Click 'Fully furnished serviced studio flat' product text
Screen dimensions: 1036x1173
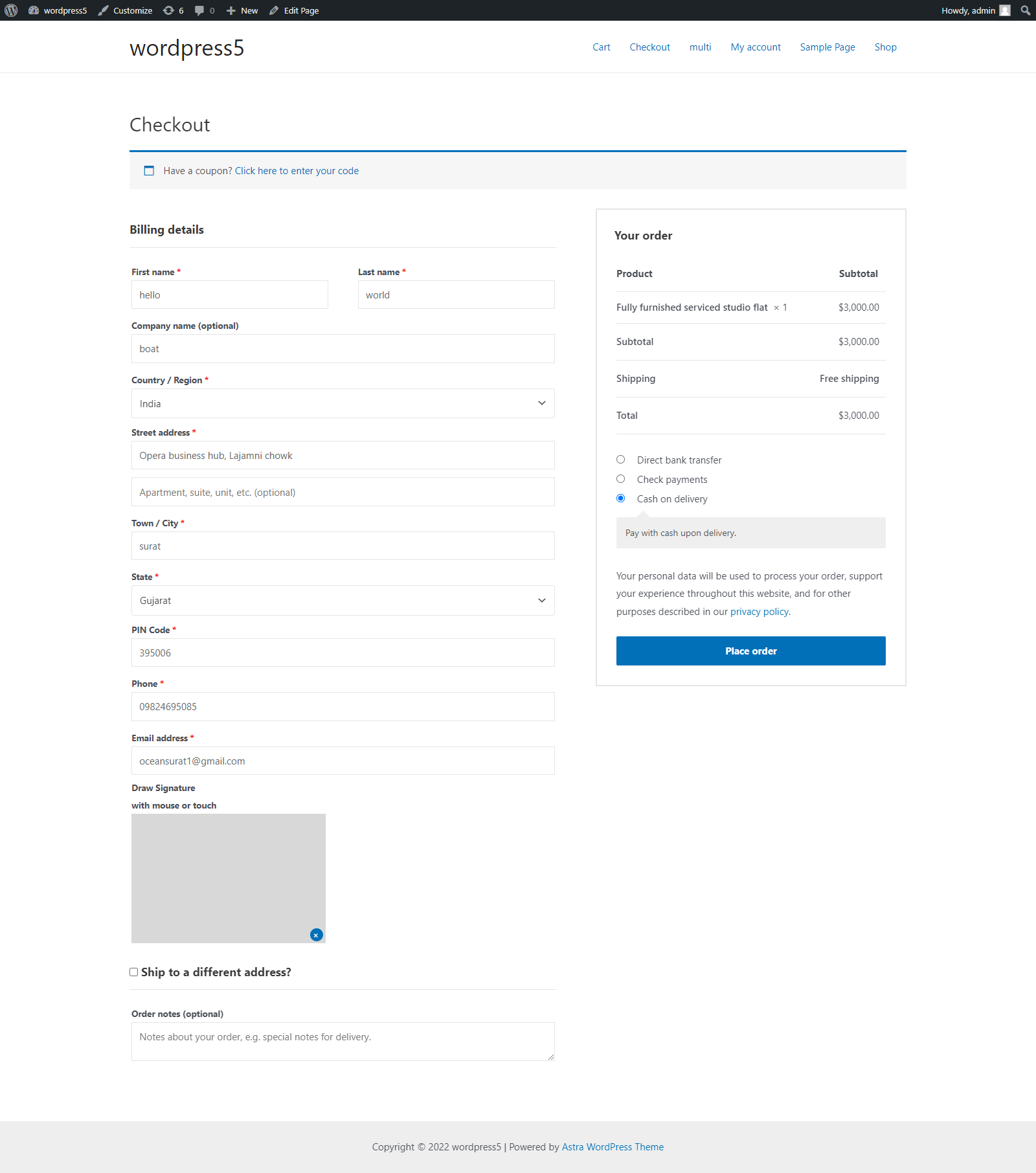tap(692, 307)
